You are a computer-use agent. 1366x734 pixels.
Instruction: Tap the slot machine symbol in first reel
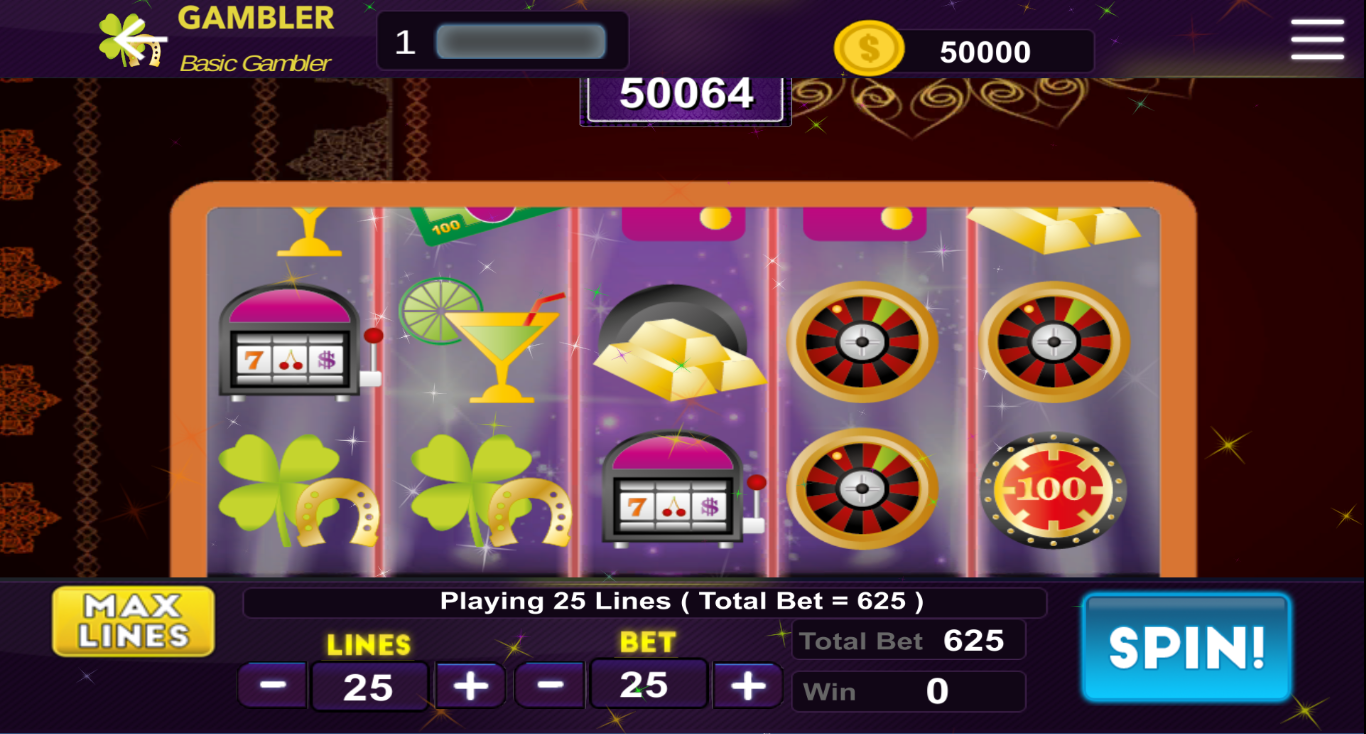(x=298, y=341)
